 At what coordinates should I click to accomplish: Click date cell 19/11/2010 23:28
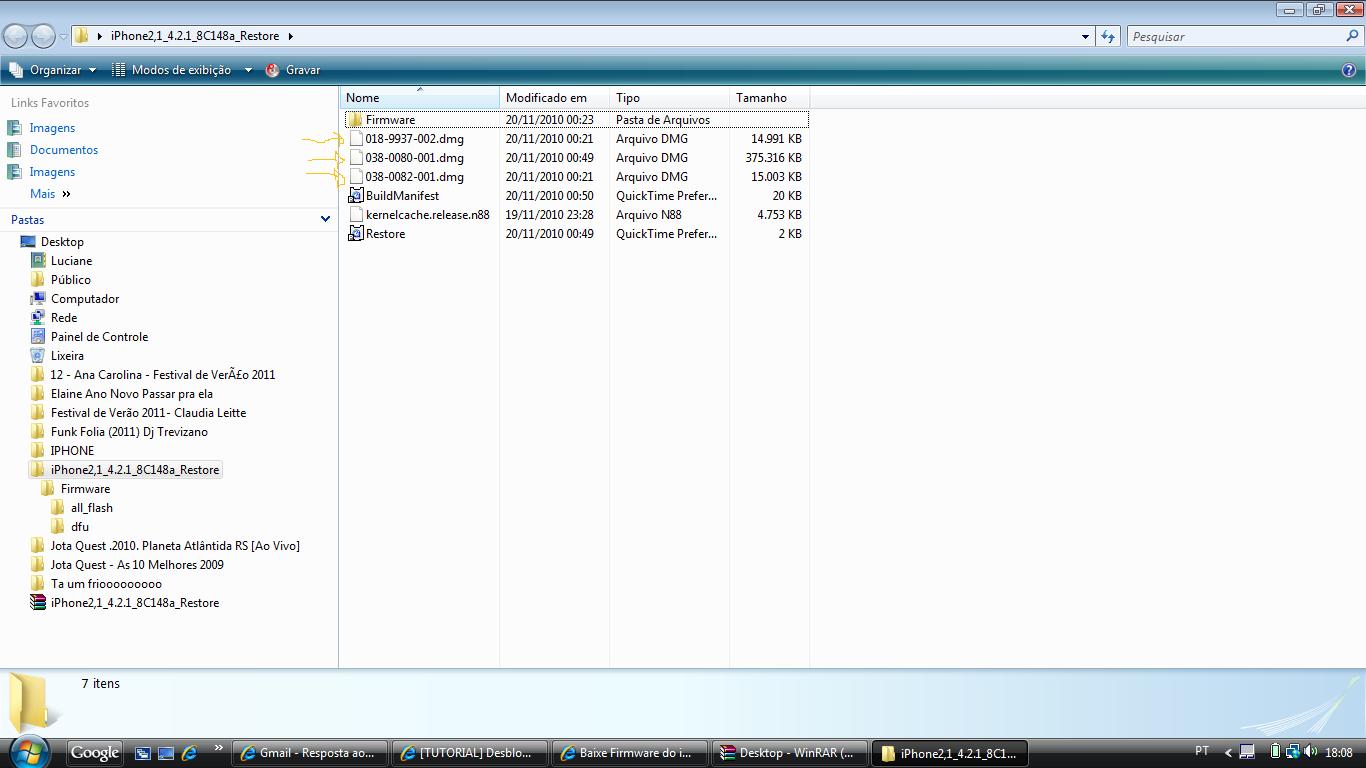[x=549, y=215]
